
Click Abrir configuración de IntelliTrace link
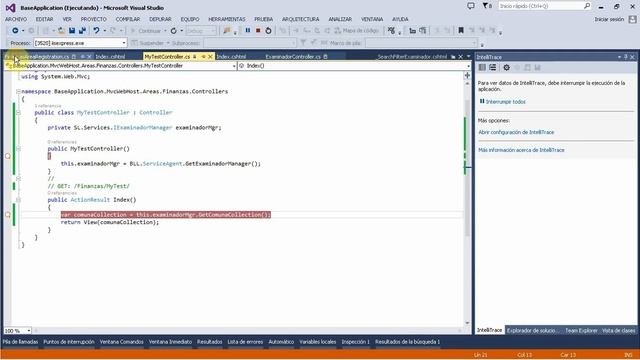[516, 132]
